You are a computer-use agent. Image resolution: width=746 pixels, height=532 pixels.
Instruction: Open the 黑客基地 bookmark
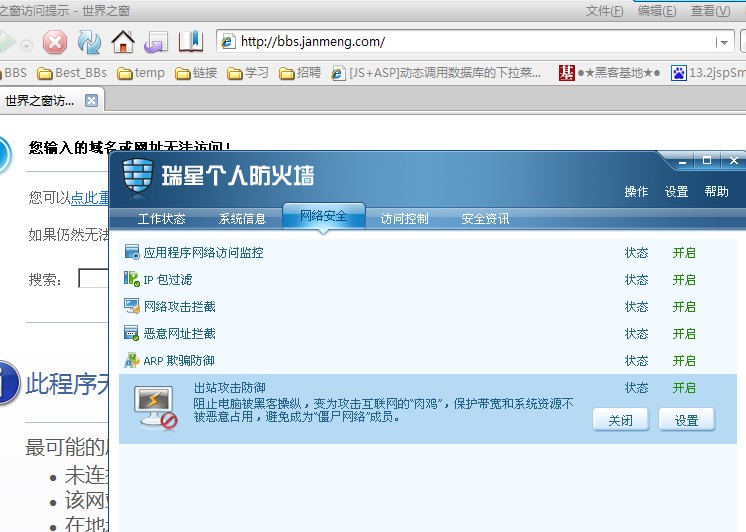pos(609,73)
